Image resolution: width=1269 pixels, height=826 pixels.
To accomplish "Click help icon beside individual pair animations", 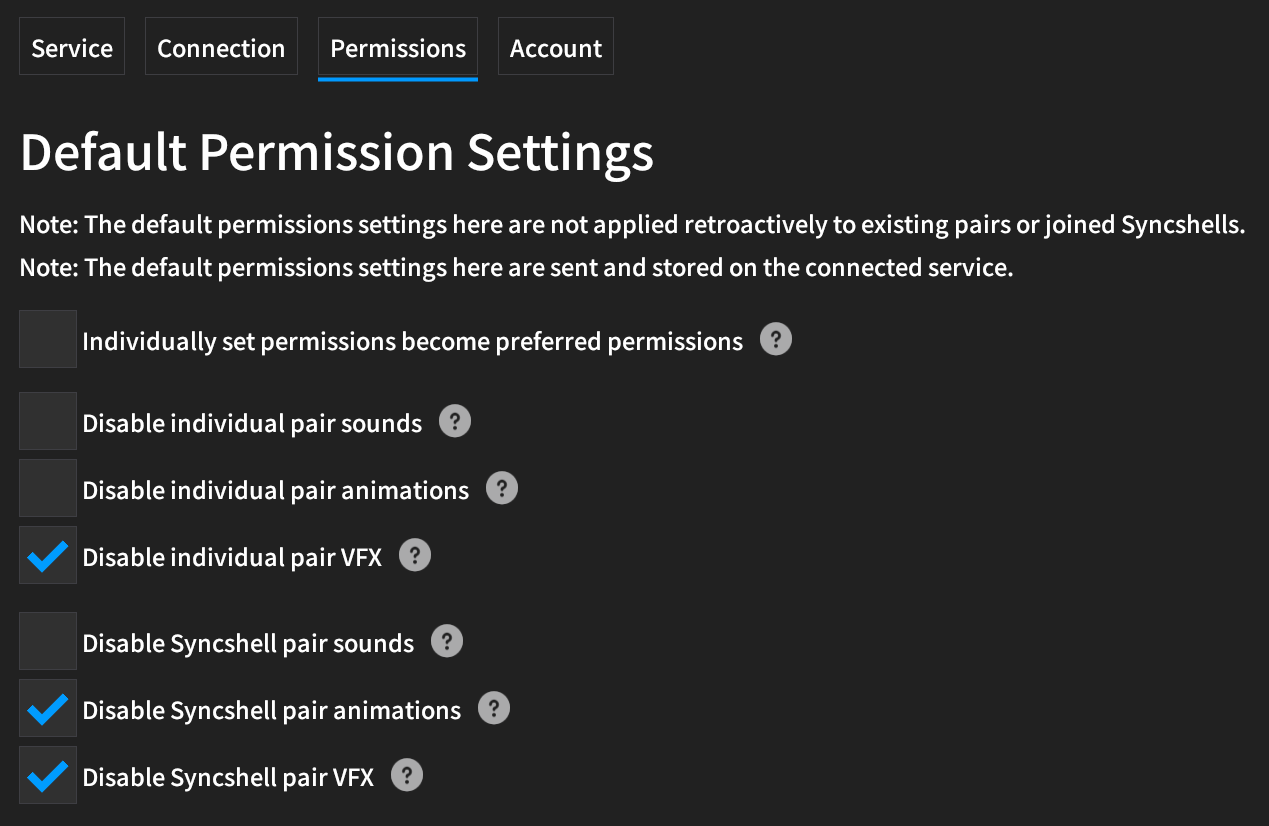I will 502,489.
